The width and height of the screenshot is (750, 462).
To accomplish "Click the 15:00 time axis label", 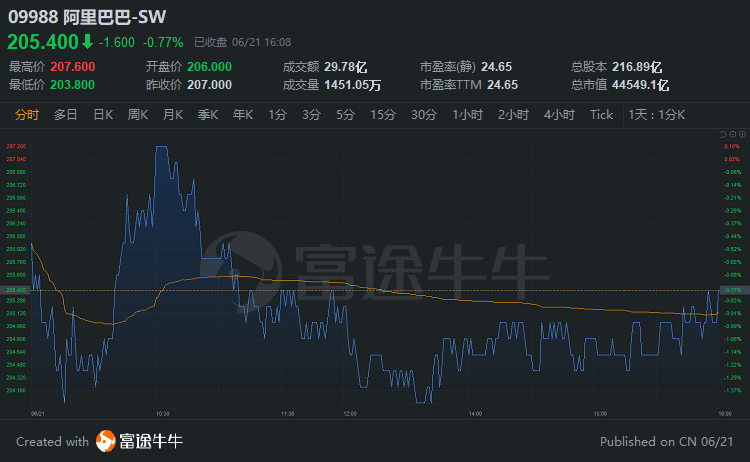I will point(600,414).
